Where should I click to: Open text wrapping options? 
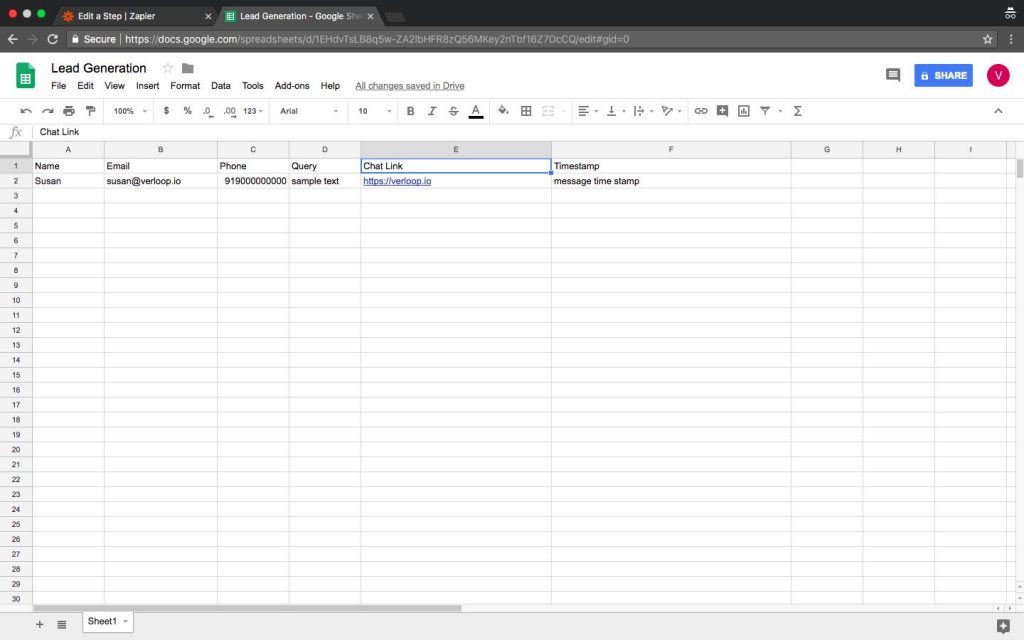coord(643,111)
